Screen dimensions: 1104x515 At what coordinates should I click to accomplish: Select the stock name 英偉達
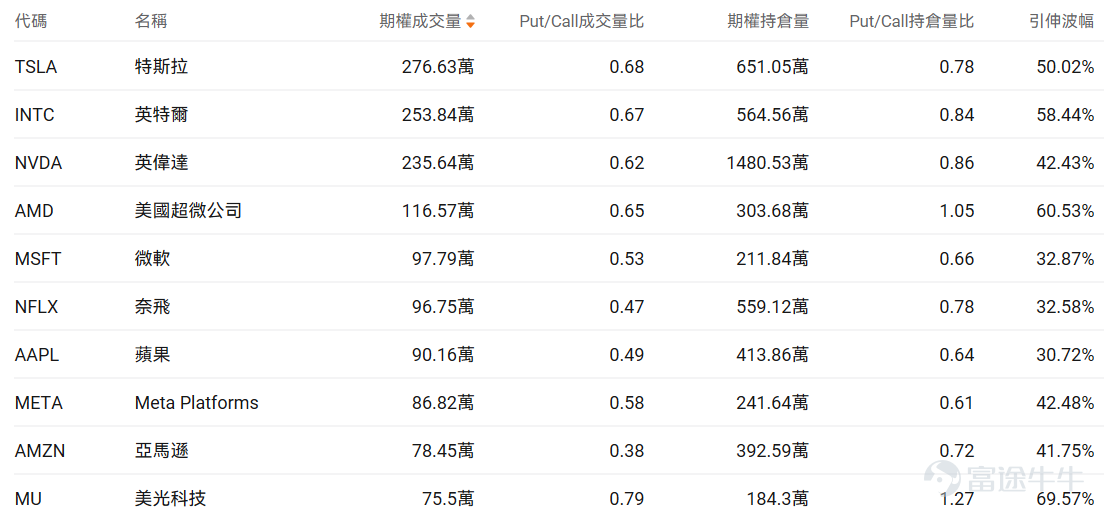point(161,163)
